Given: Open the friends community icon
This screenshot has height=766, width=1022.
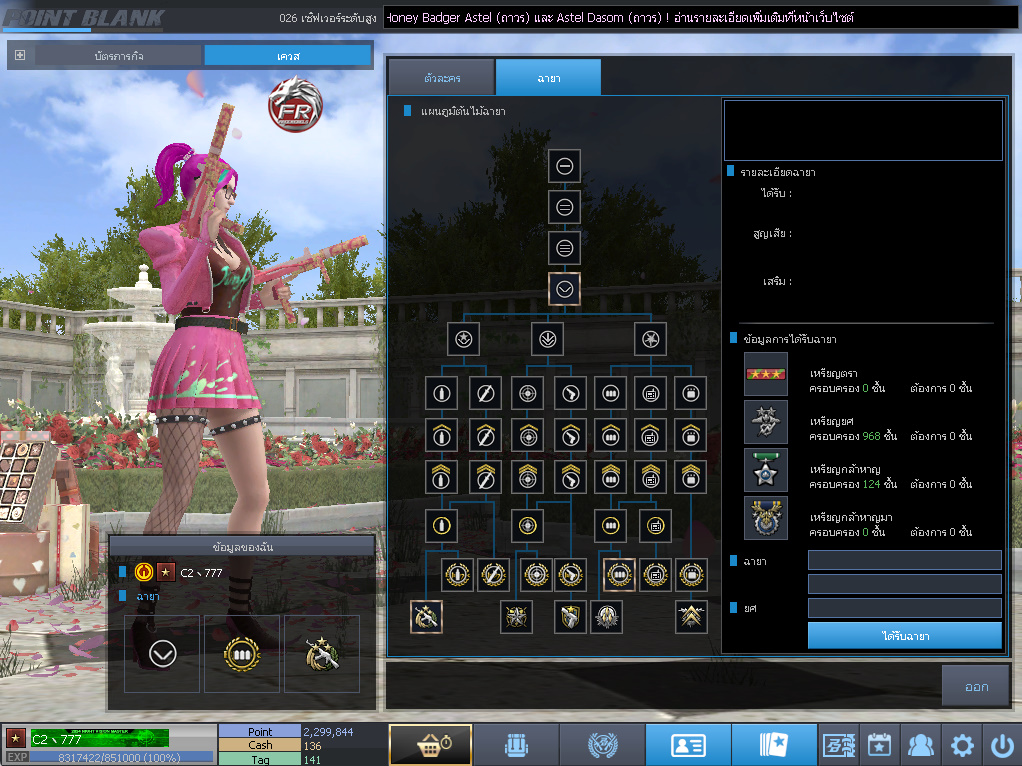Looking at the screenshot, I should (920, 745).
